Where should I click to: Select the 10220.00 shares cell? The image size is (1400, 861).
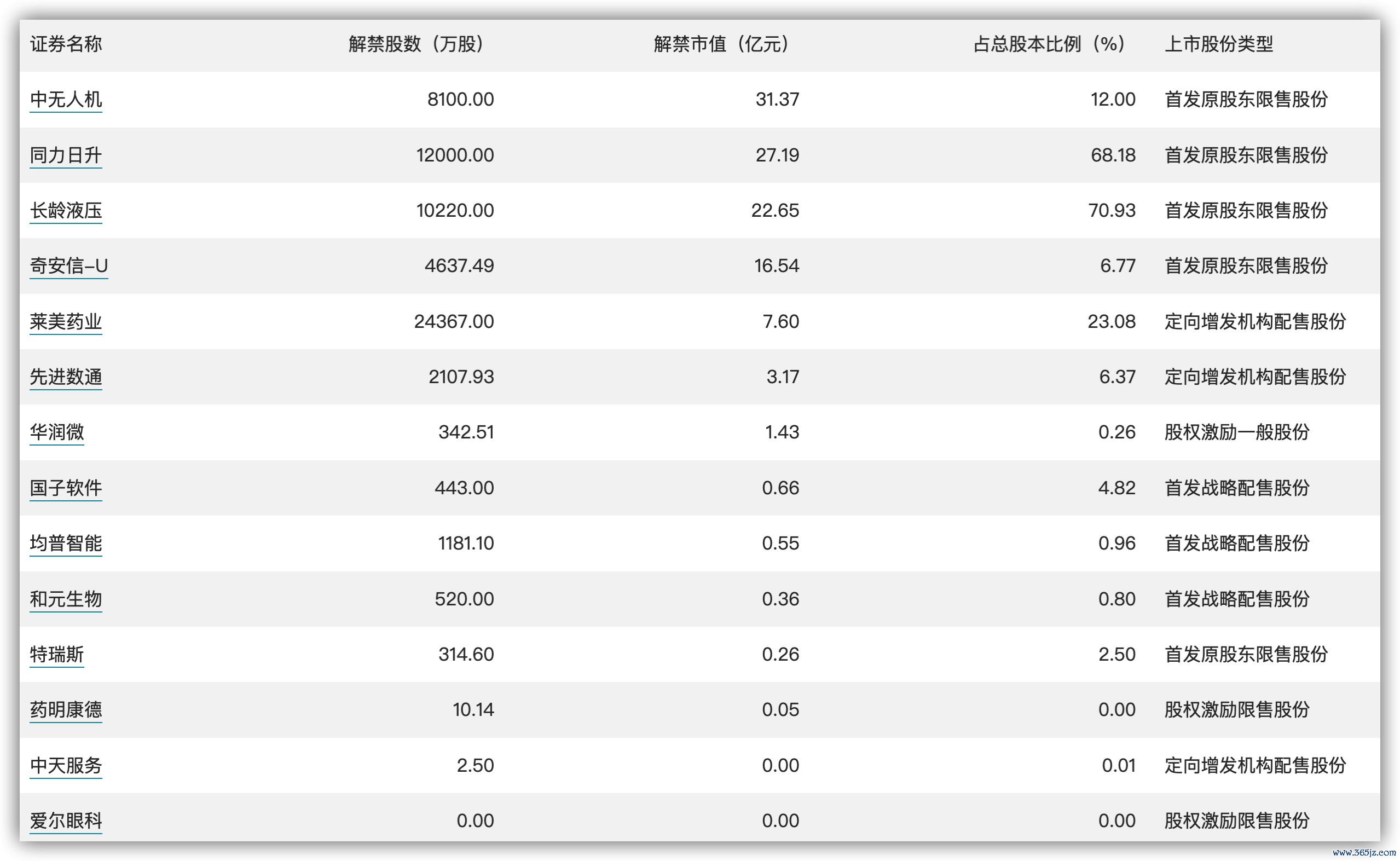click(455, 211)
